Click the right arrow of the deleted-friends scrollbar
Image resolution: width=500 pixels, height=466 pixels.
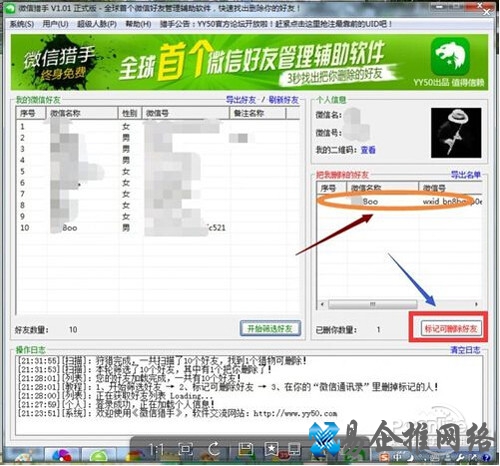[x=476, y=304]
